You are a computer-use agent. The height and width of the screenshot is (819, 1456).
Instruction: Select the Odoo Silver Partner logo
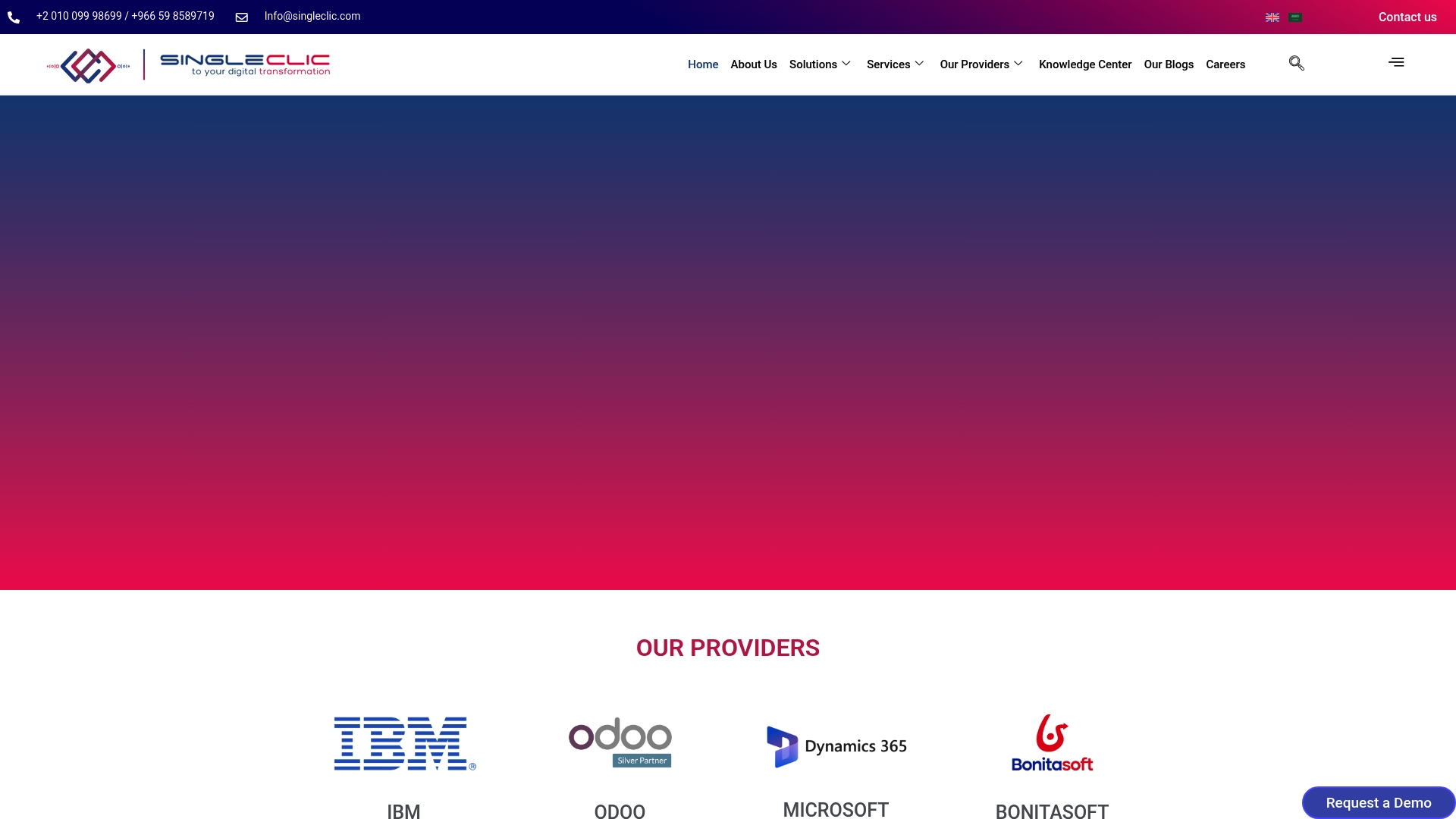point(619,742)
